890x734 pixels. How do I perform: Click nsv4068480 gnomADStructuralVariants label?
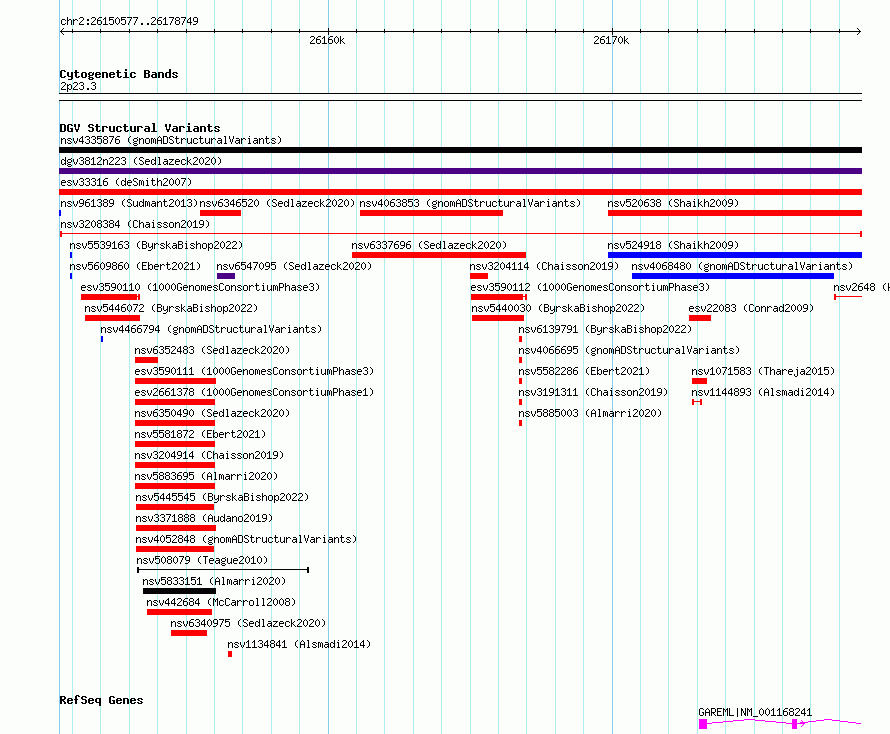pos(742,266)
